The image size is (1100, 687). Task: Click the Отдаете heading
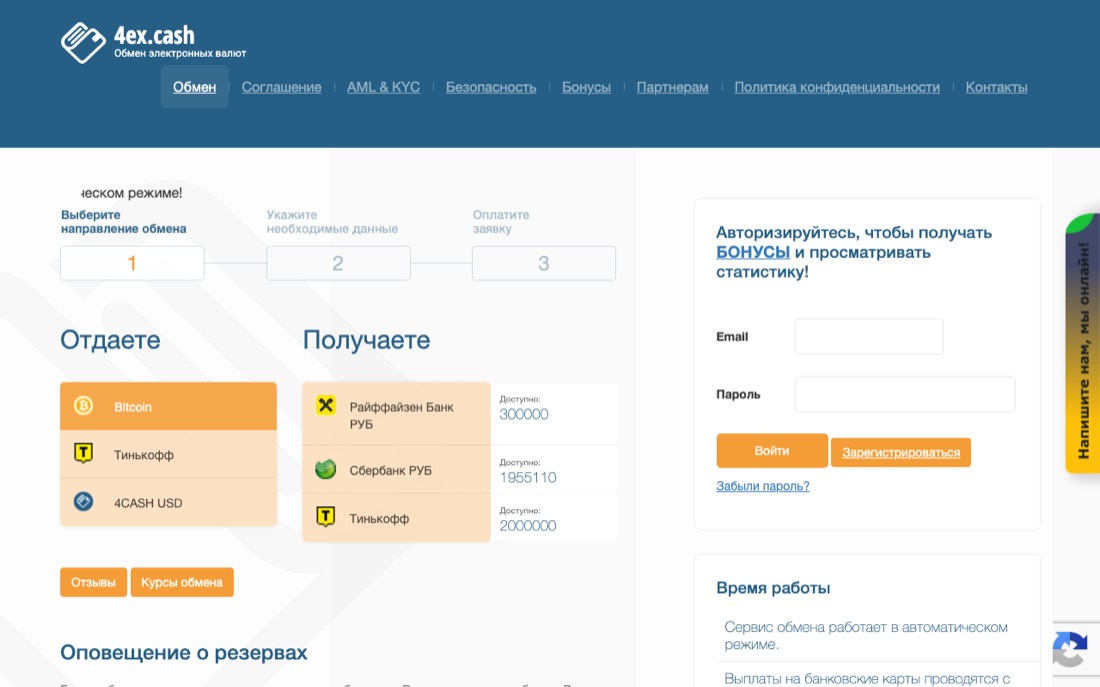[x=110, y=340]
